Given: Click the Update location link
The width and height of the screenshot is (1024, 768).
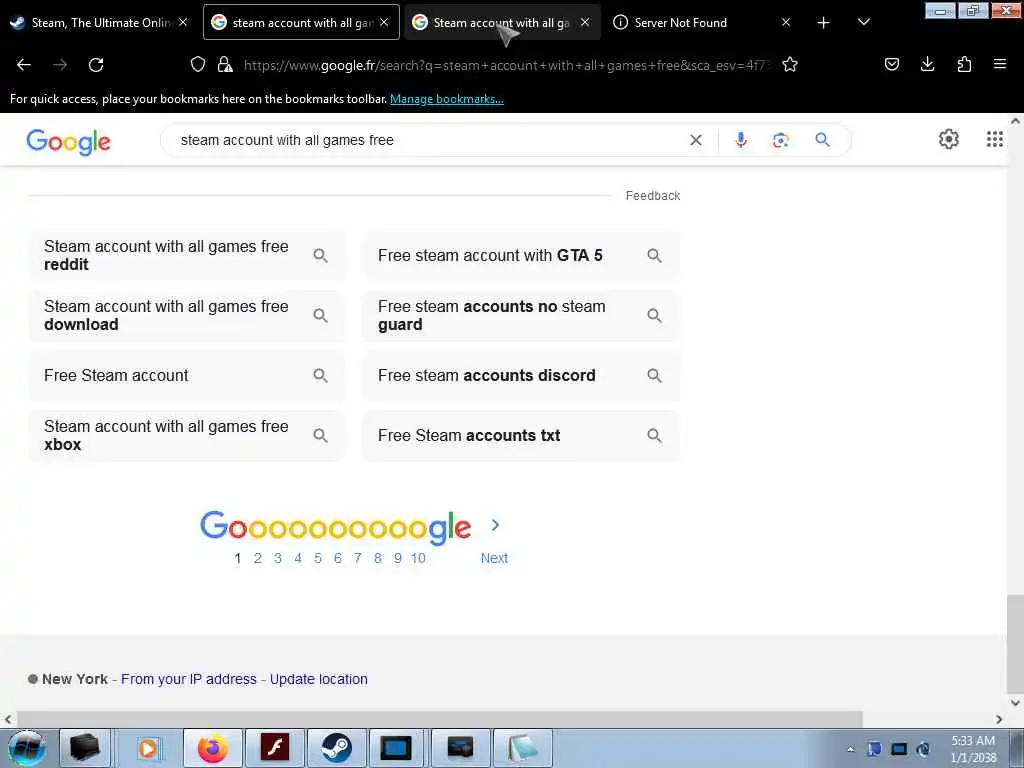Looking at the screenshot, I should 319,679.
